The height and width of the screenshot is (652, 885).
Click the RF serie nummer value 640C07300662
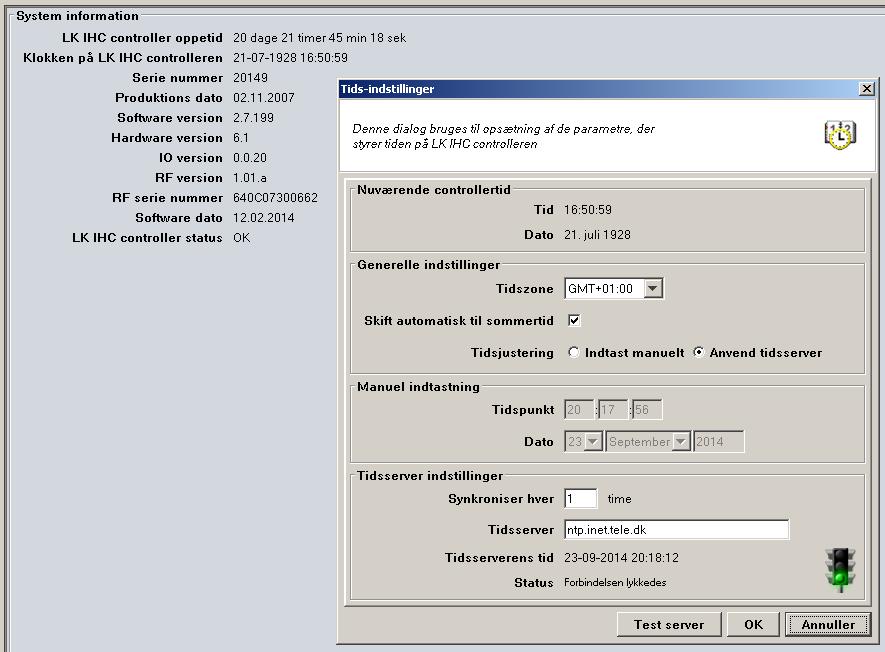(275, 198)
